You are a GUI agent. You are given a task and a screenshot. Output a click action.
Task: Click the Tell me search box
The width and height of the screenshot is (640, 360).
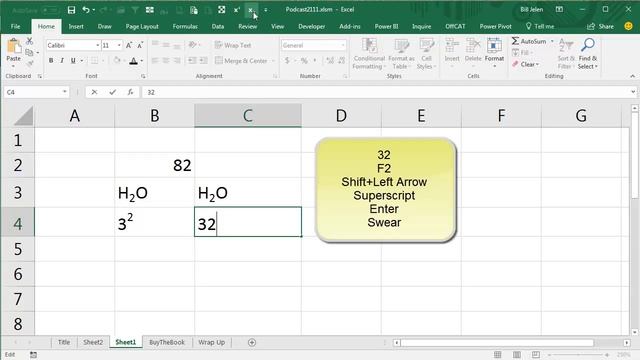click(x=540, y=27)
